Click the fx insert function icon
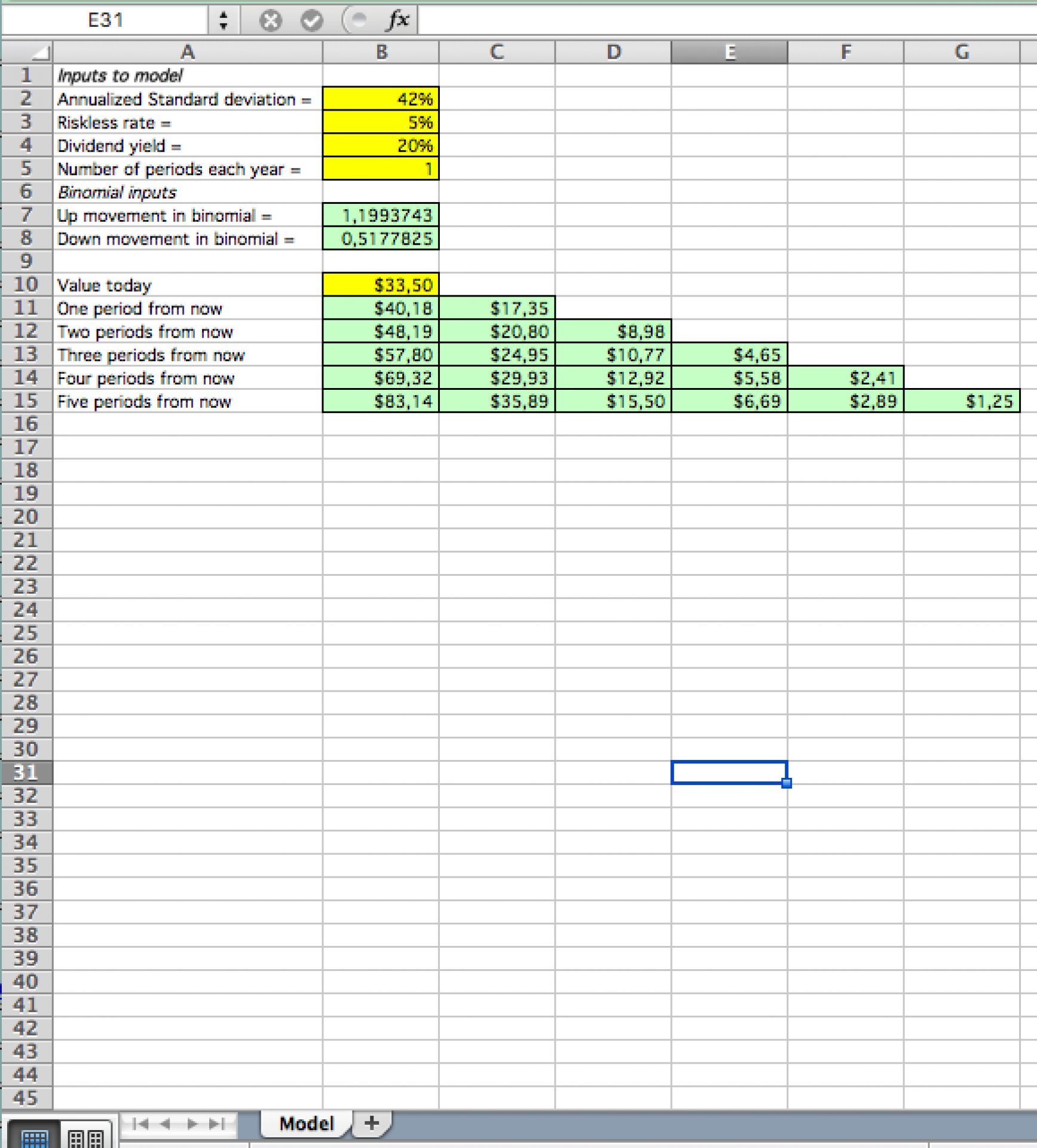The width and height of the screenshot is (1037, 1148). pos(398,20)
